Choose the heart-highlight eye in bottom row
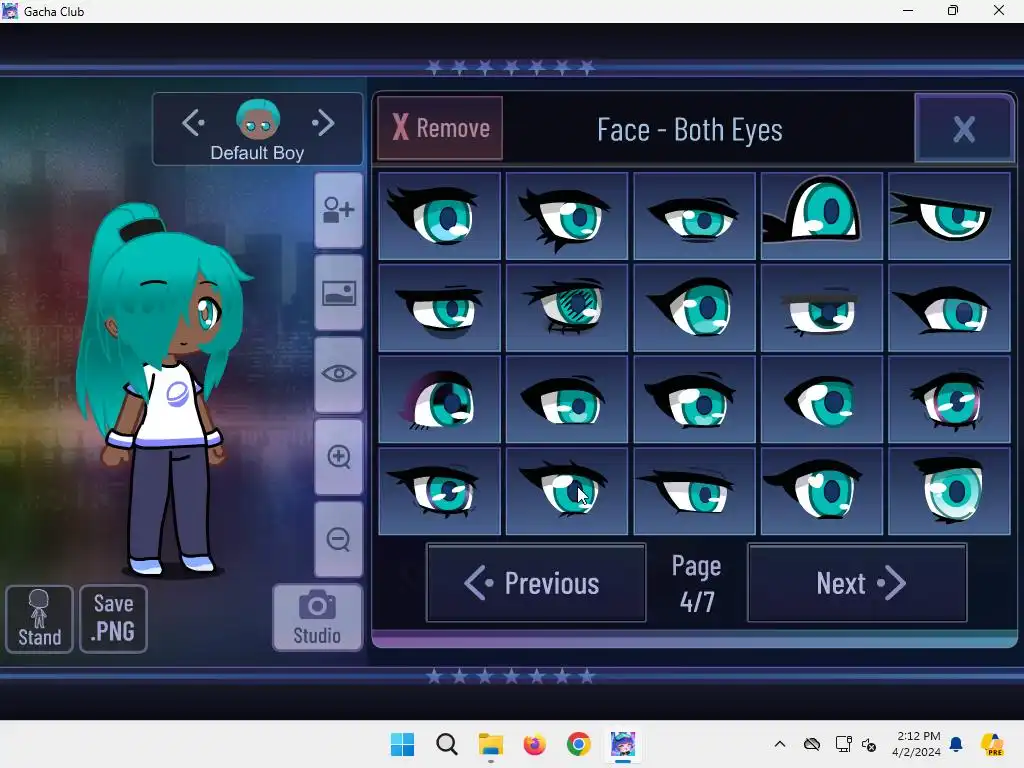The height and width of the screenshot is (768, 1024). pyautogui.click(x=822, y=490)
